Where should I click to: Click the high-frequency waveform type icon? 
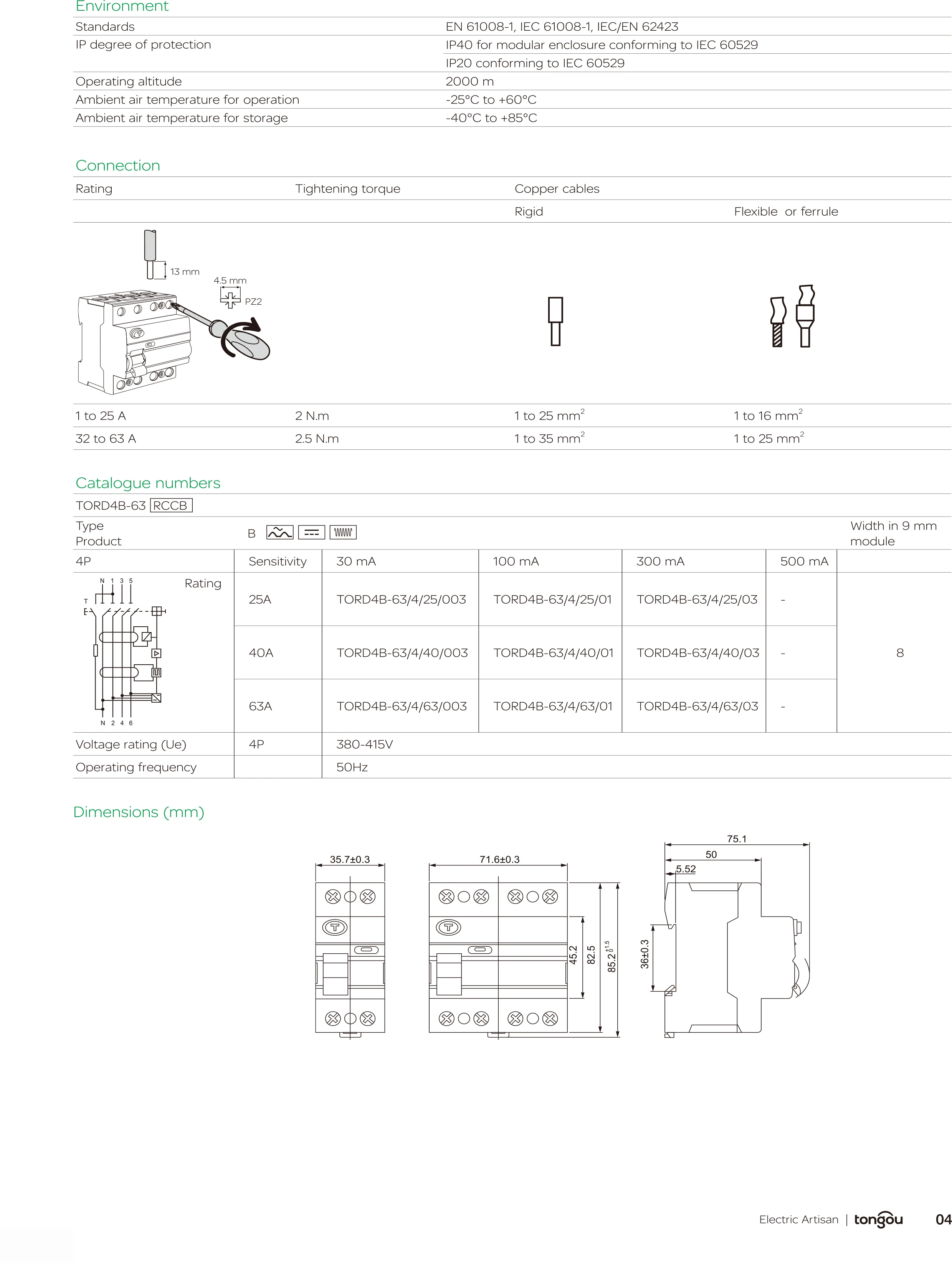(x=343, y=533)
